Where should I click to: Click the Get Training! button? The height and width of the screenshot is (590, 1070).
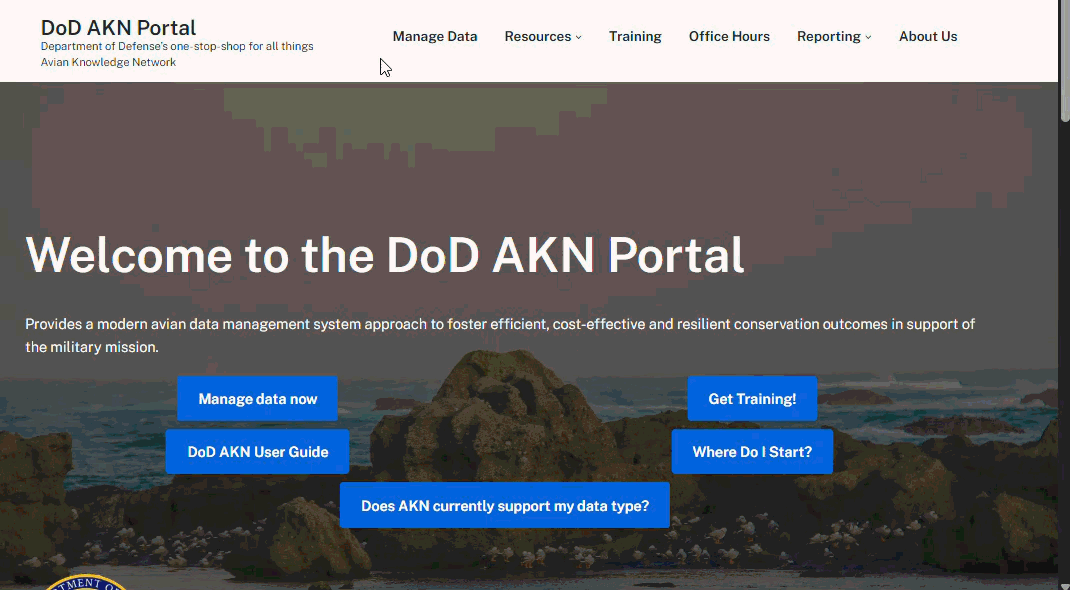click(x=752, y=398)
